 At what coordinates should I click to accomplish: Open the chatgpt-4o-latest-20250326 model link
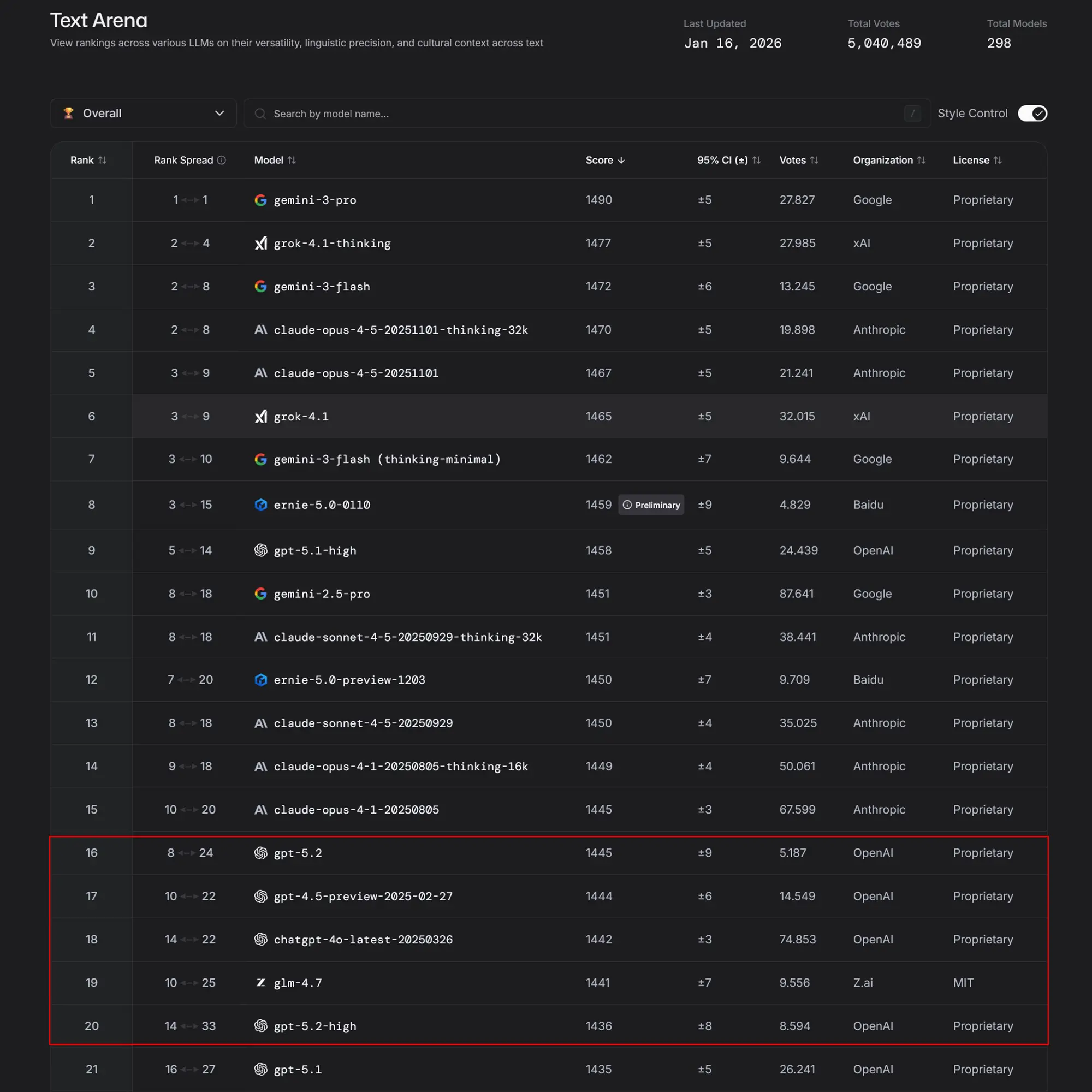(363, 939)
